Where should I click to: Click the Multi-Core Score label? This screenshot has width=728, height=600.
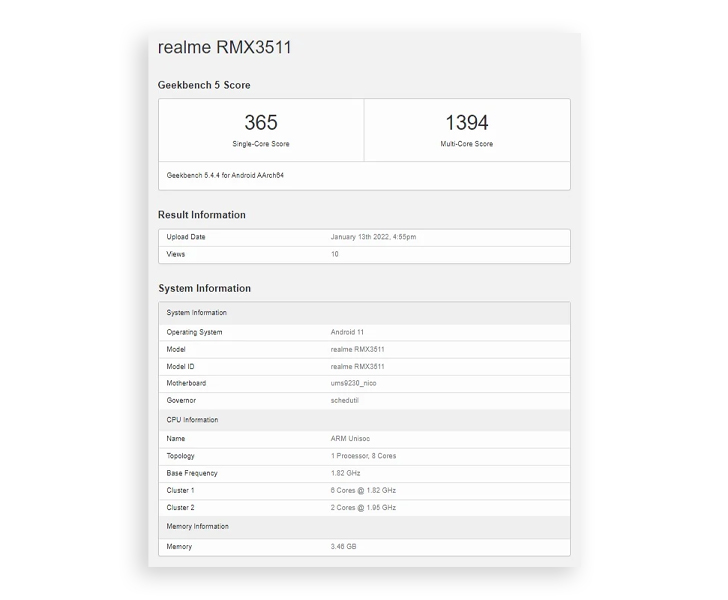click(x=467, y=144)
